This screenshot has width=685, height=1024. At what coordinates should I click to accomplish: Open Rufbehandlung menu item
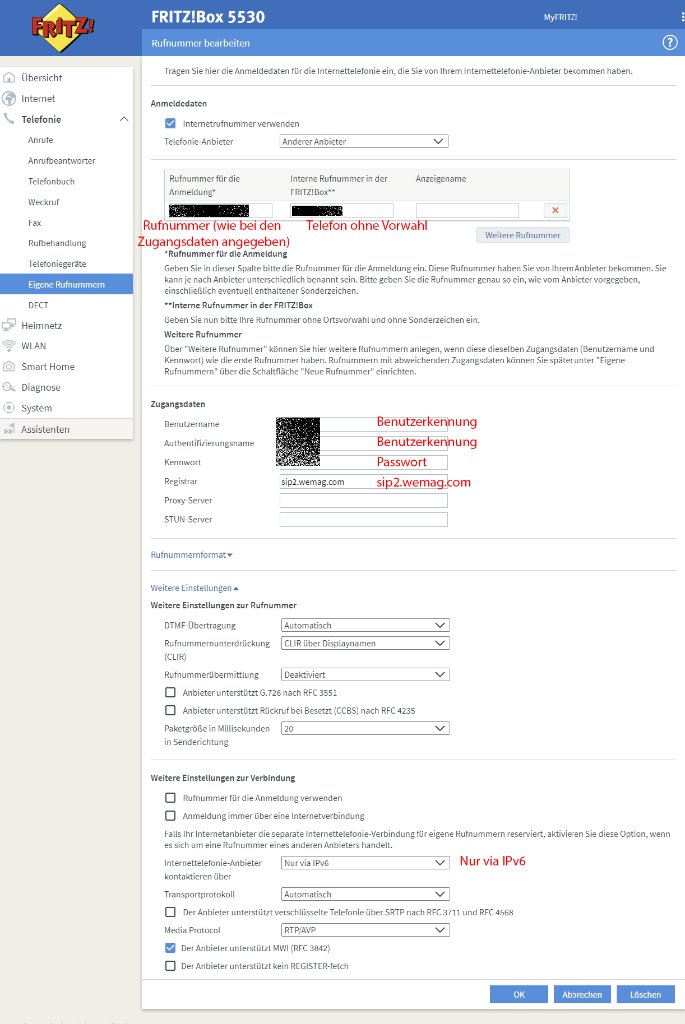pos(57,243)
